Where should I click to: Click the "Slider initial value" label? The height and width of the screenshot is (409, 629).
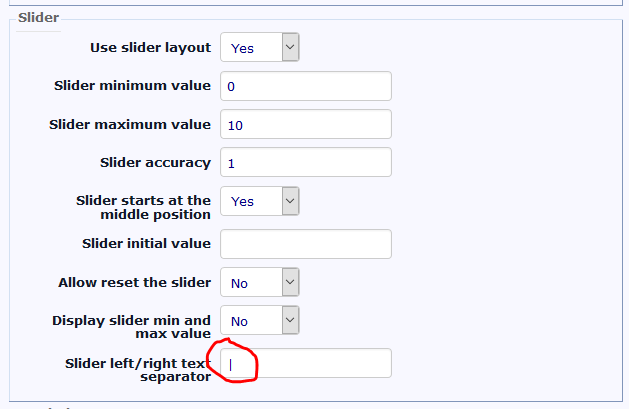(146, 243)
